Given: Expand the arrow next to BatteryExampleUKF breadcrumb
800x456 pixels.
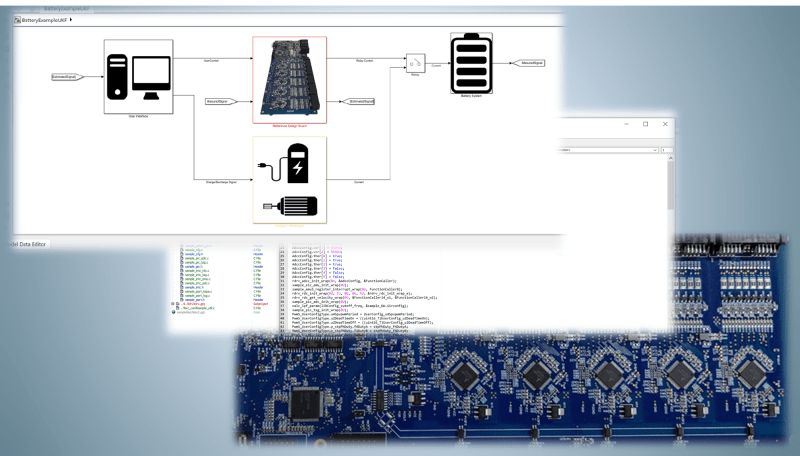Looking at the screenshot, I should coord(72,19).
